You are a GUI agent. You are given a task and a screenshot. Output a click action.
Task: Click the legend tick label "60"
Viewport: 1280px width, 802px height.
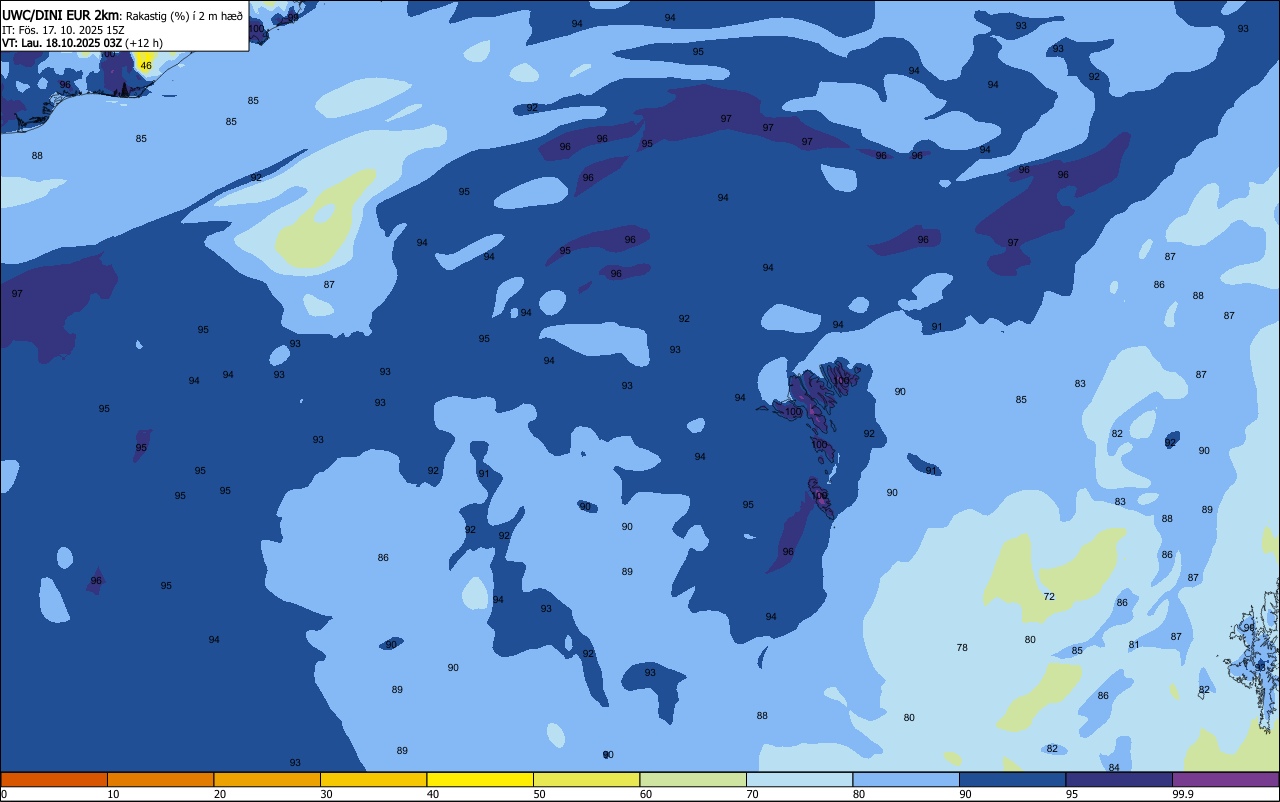click(x=646, y=794)
